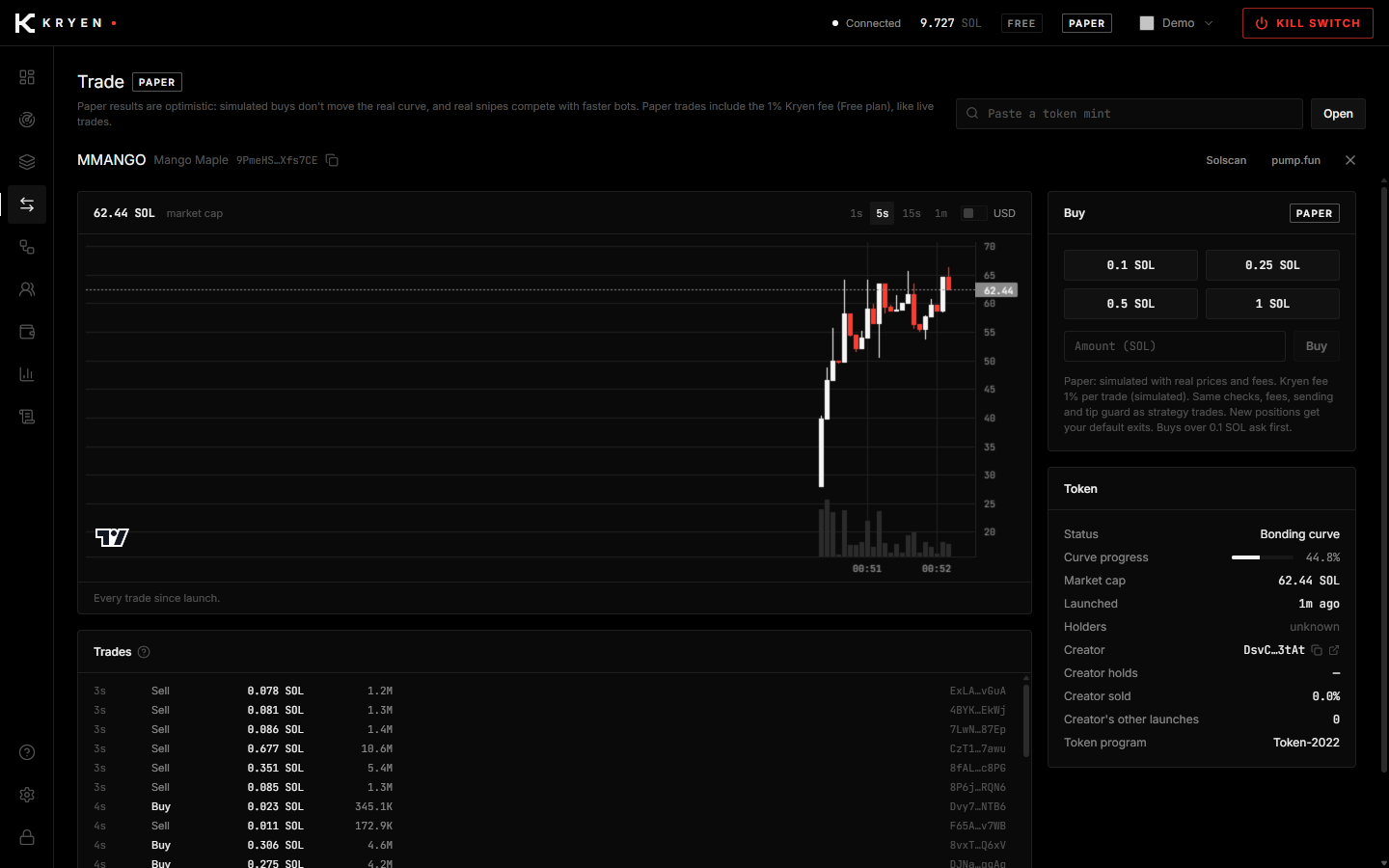Open the Solscan link
This screenshot has height=868, width=1389.
[x=1226, y=160]
